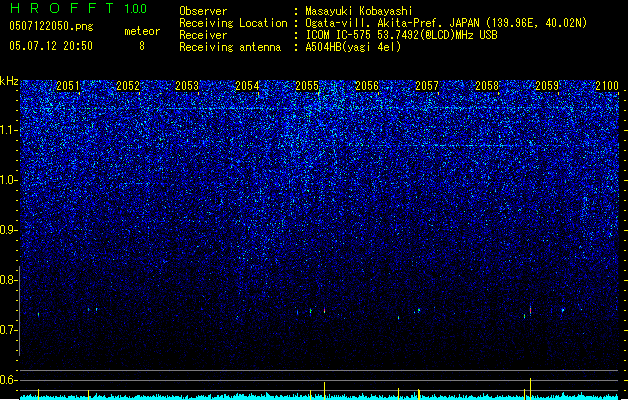The width and height of the screenshot is (629, 400).
Task: Click the 2053 time marker
Action: click(x=187, y=86)
